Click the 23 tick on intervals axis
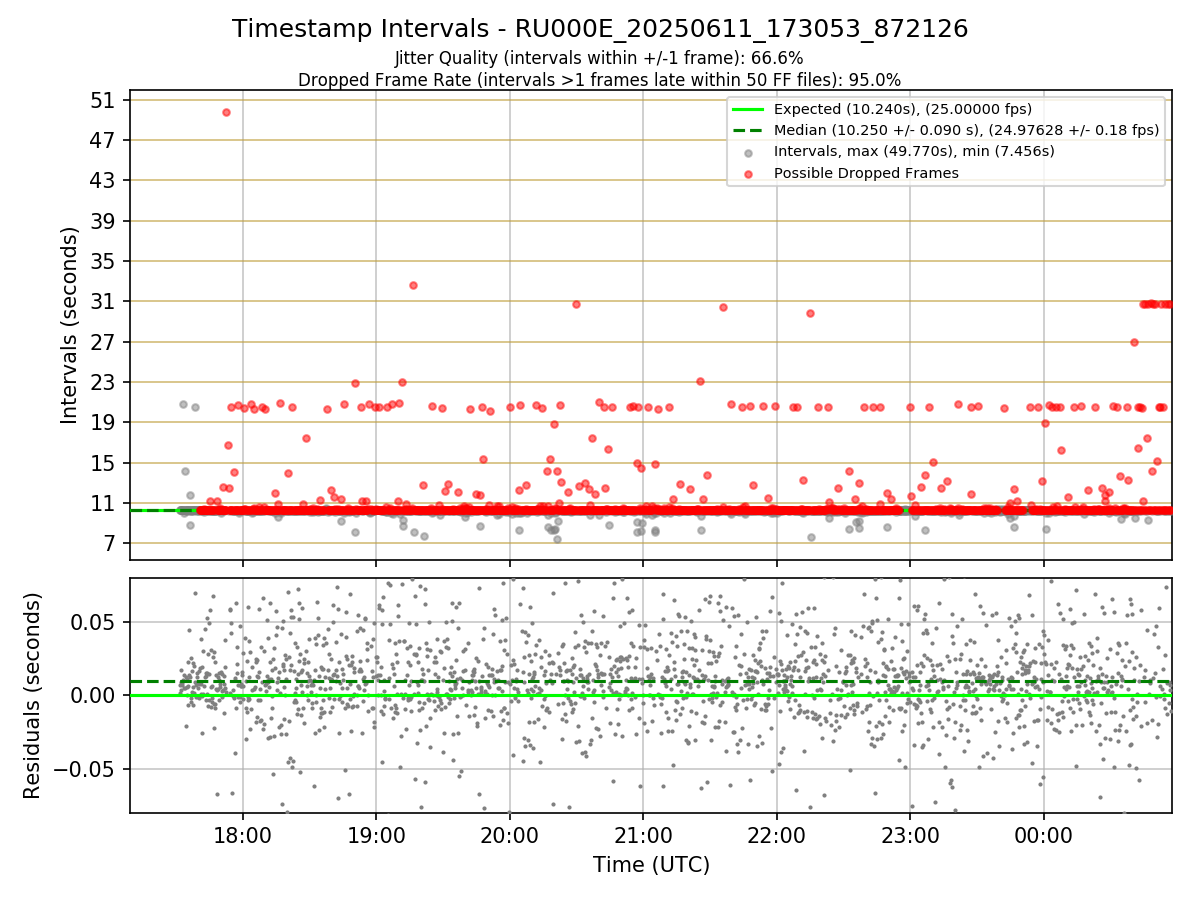This screenshot has height=900, width=1200. coord(104,382)
